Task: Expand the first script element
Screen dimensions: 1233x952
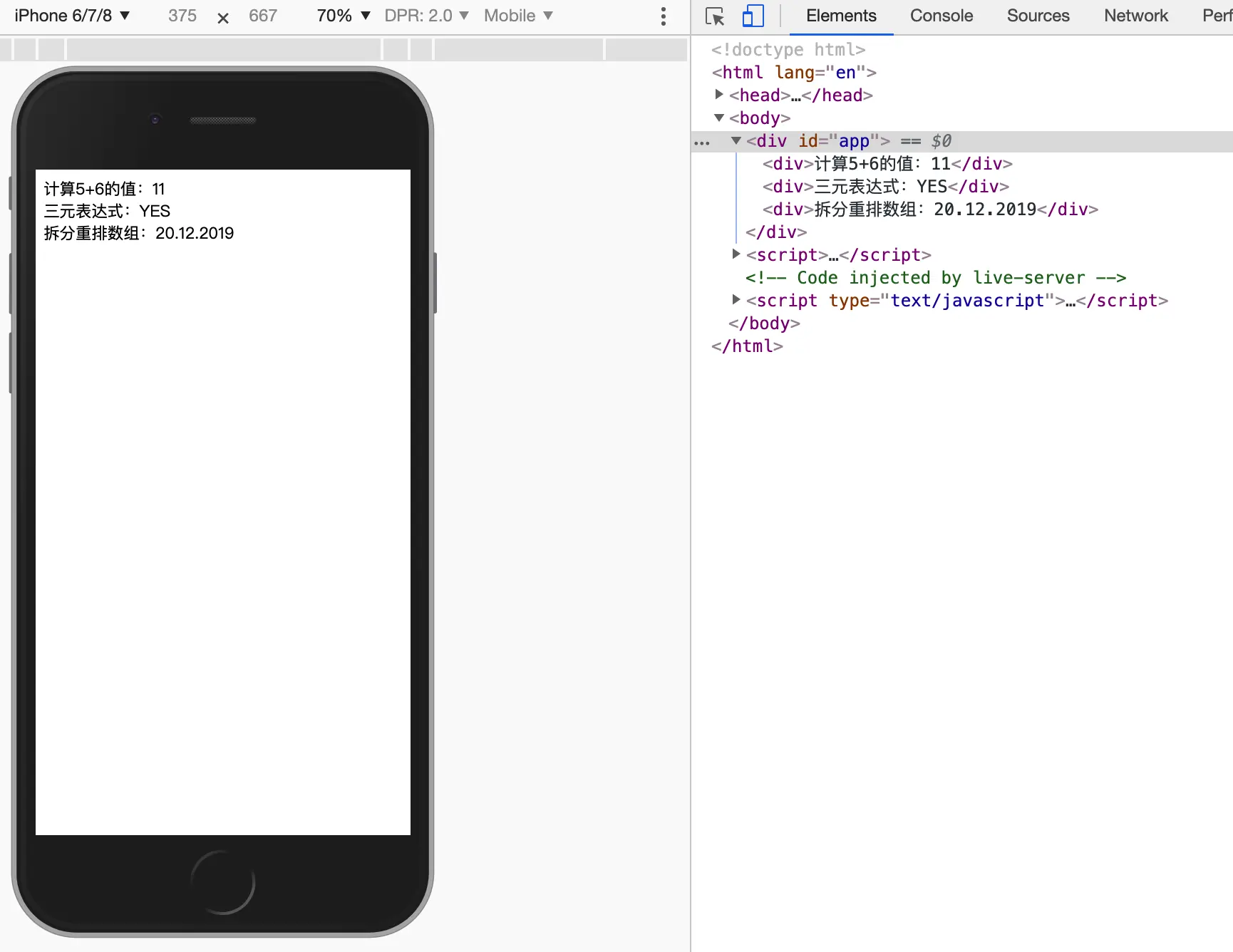Action: pos(736,254)
